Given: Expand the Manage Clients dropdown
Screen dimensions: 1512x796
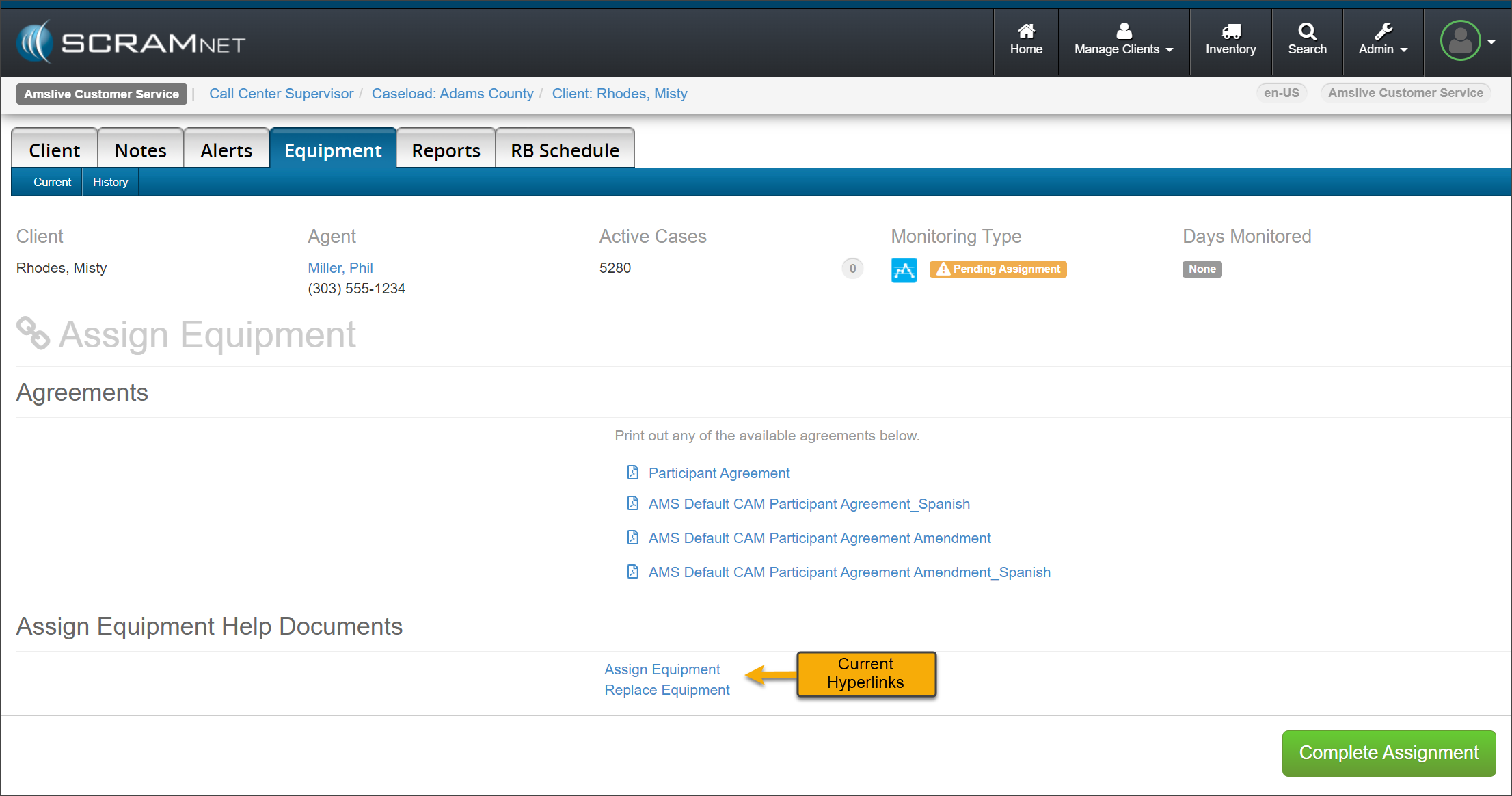Looking at the screenshot, I should [1123, 42].
